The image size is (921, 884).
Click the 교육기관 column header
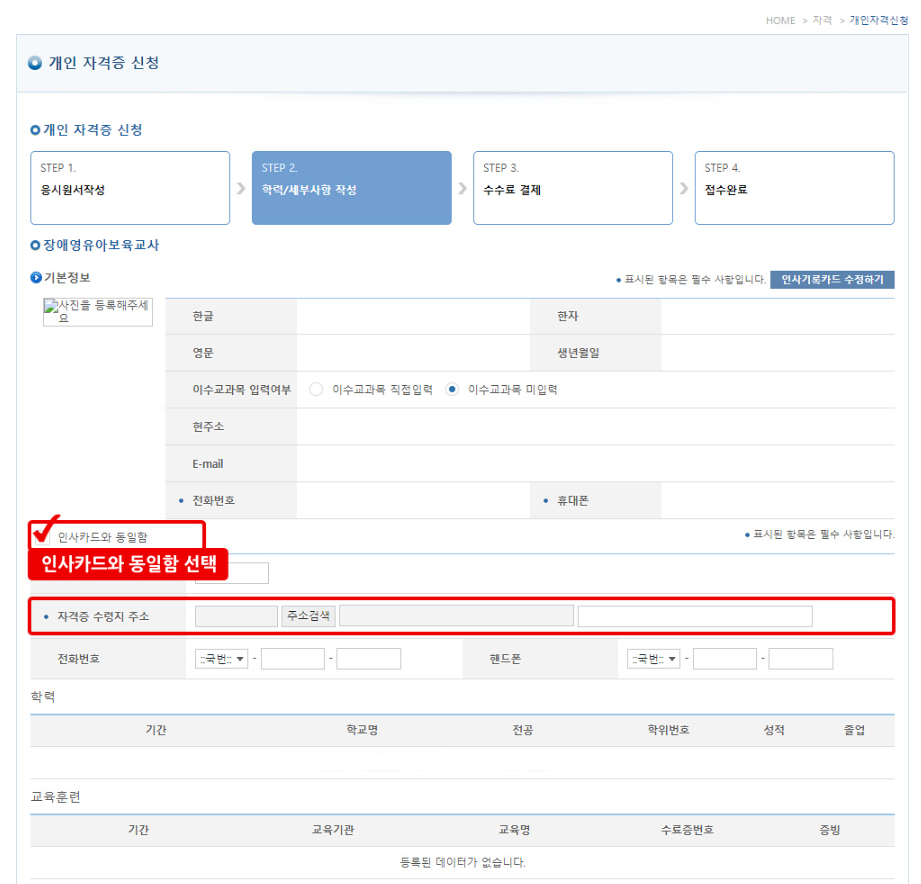(x=332, y=829)
